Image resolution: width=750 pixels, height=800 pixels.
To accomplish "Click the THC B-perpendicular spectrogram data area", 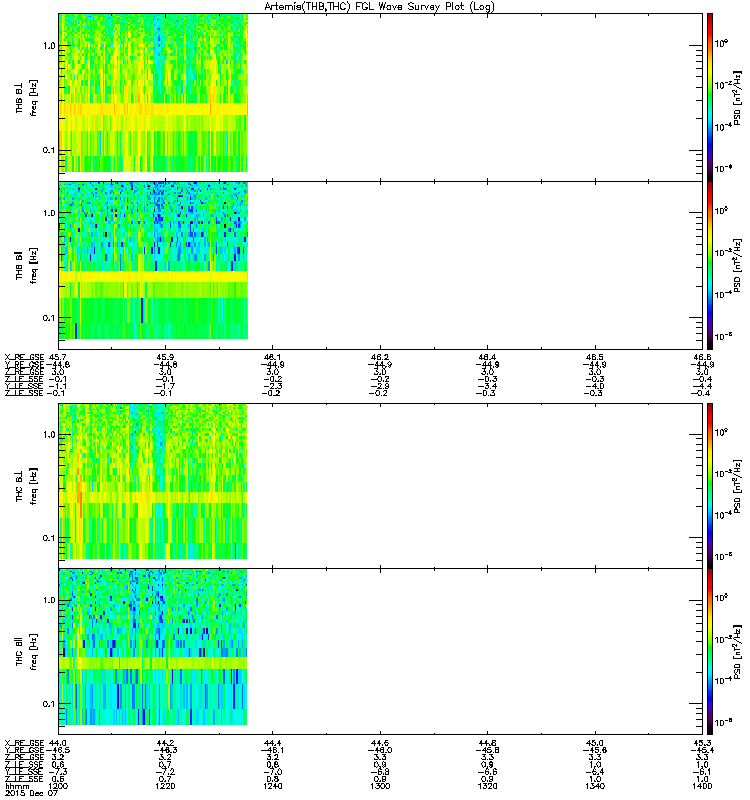I will [x=153, y=481].
